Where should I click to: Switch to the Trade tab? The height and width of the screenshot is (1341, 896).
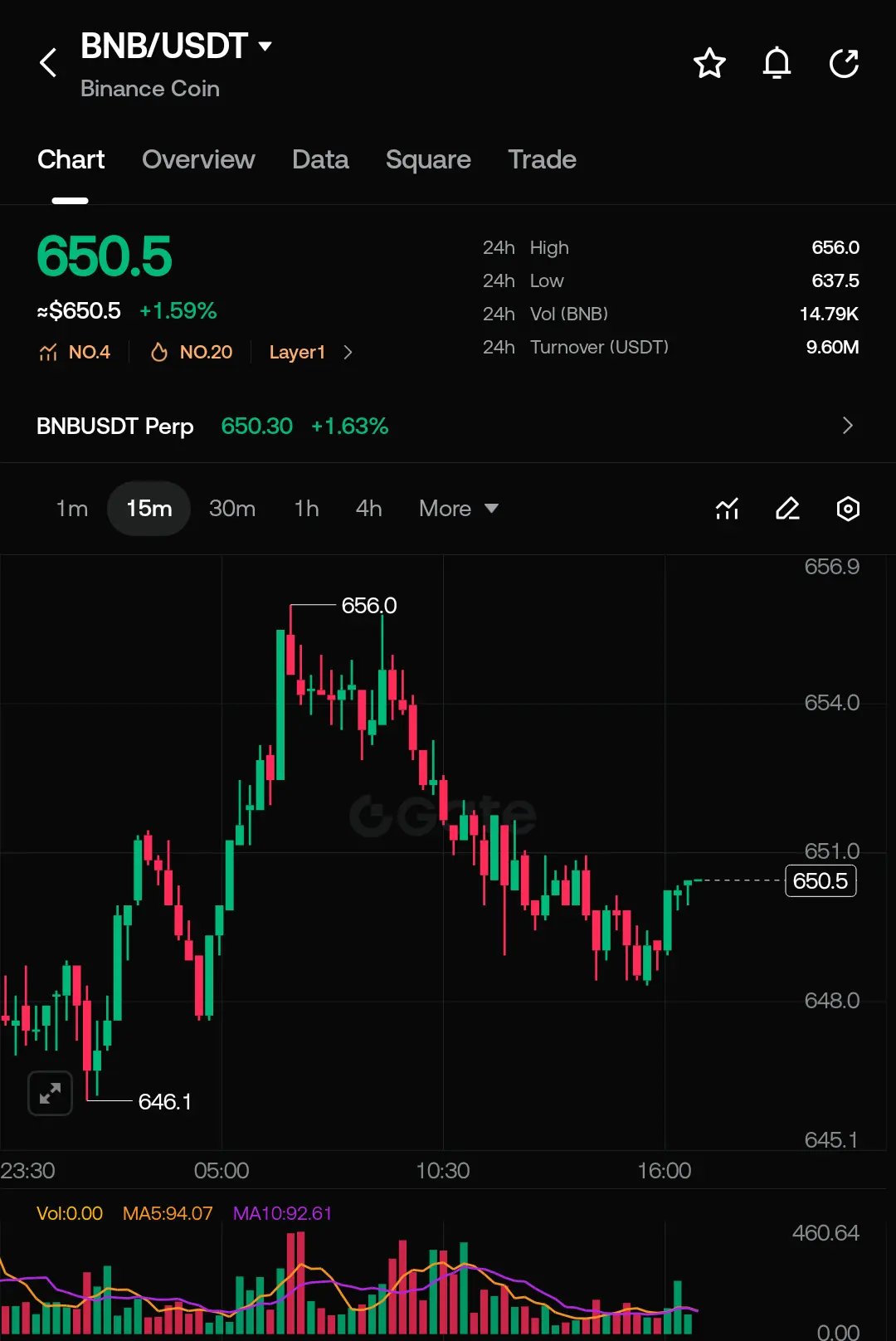click(542, 159)
